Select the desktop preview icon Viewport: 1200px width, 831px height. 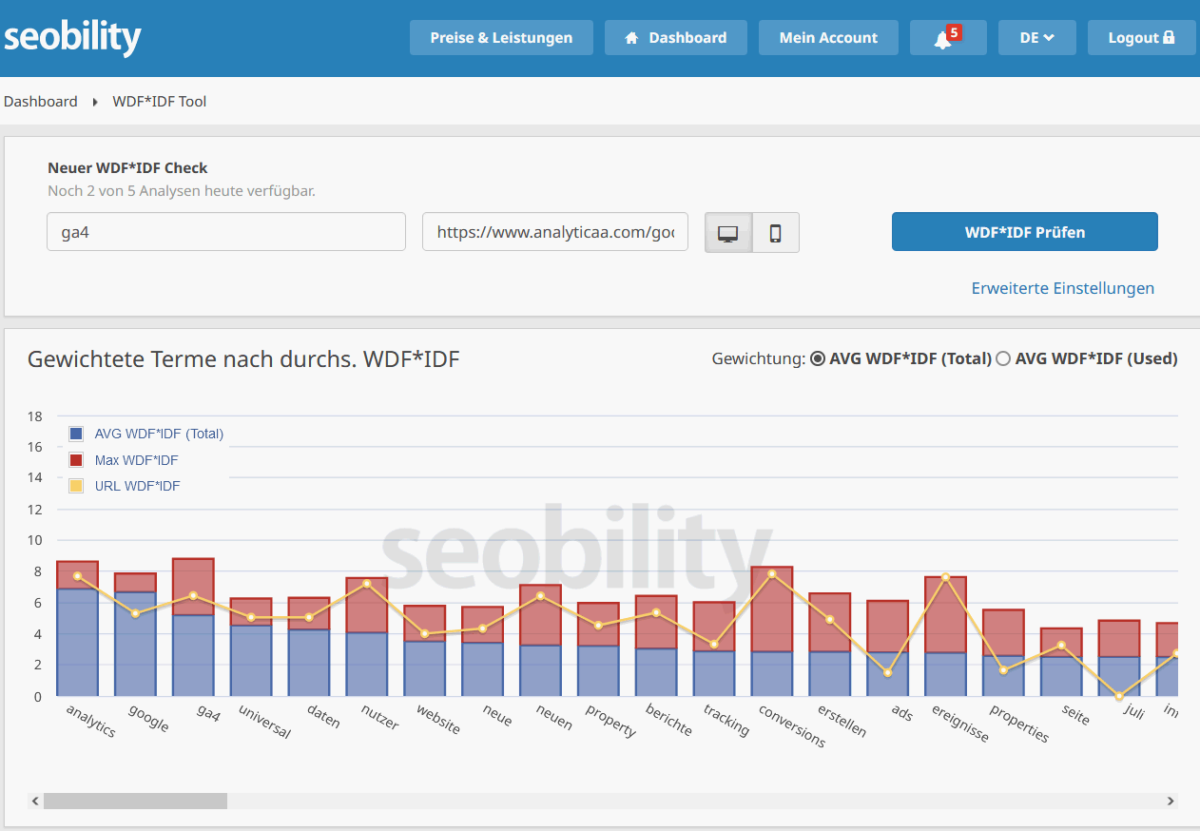(x=728, y=232)
